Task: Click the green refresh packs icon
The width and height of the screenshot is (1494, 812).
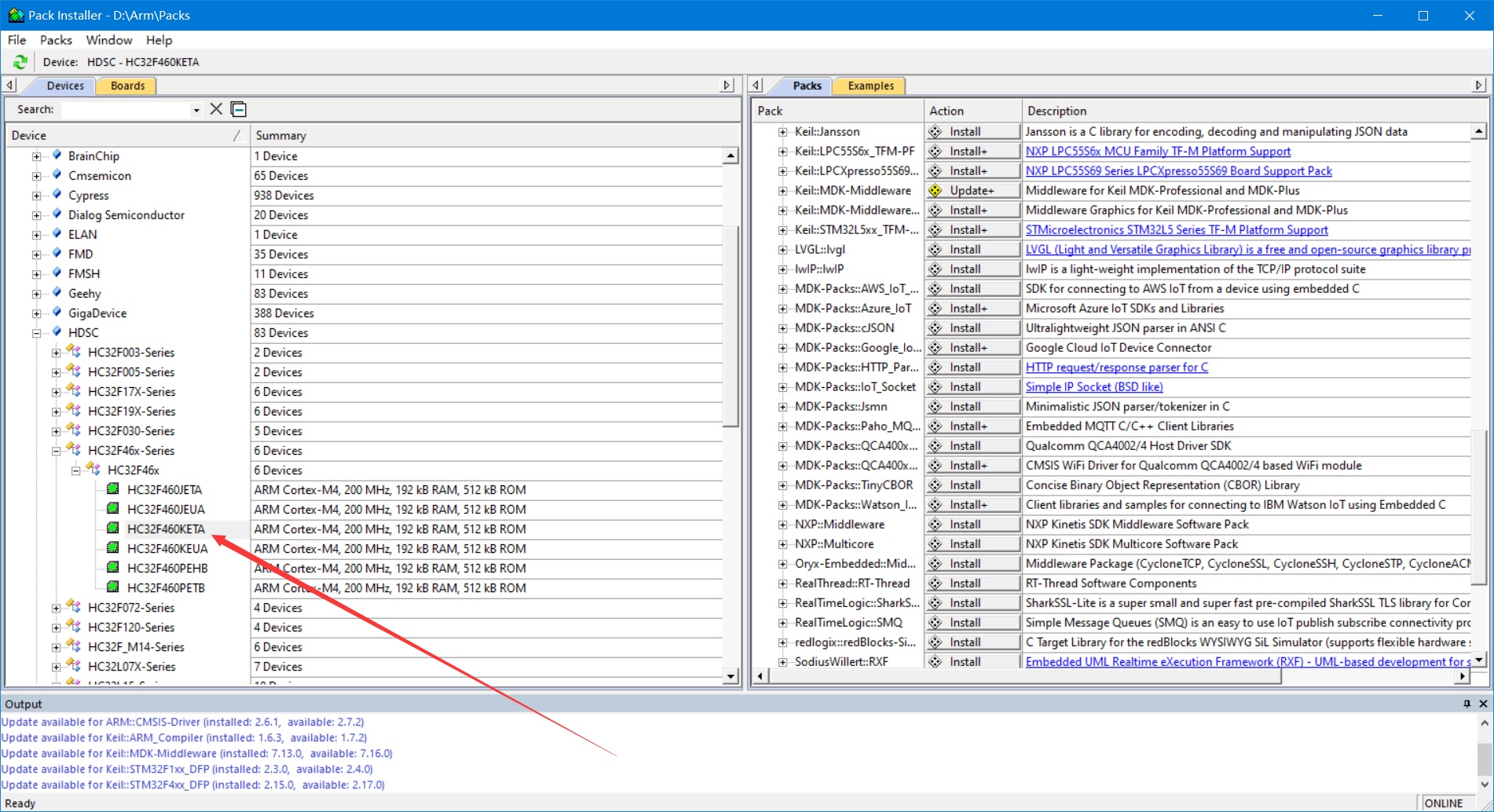Action: [x=20, y=62]
